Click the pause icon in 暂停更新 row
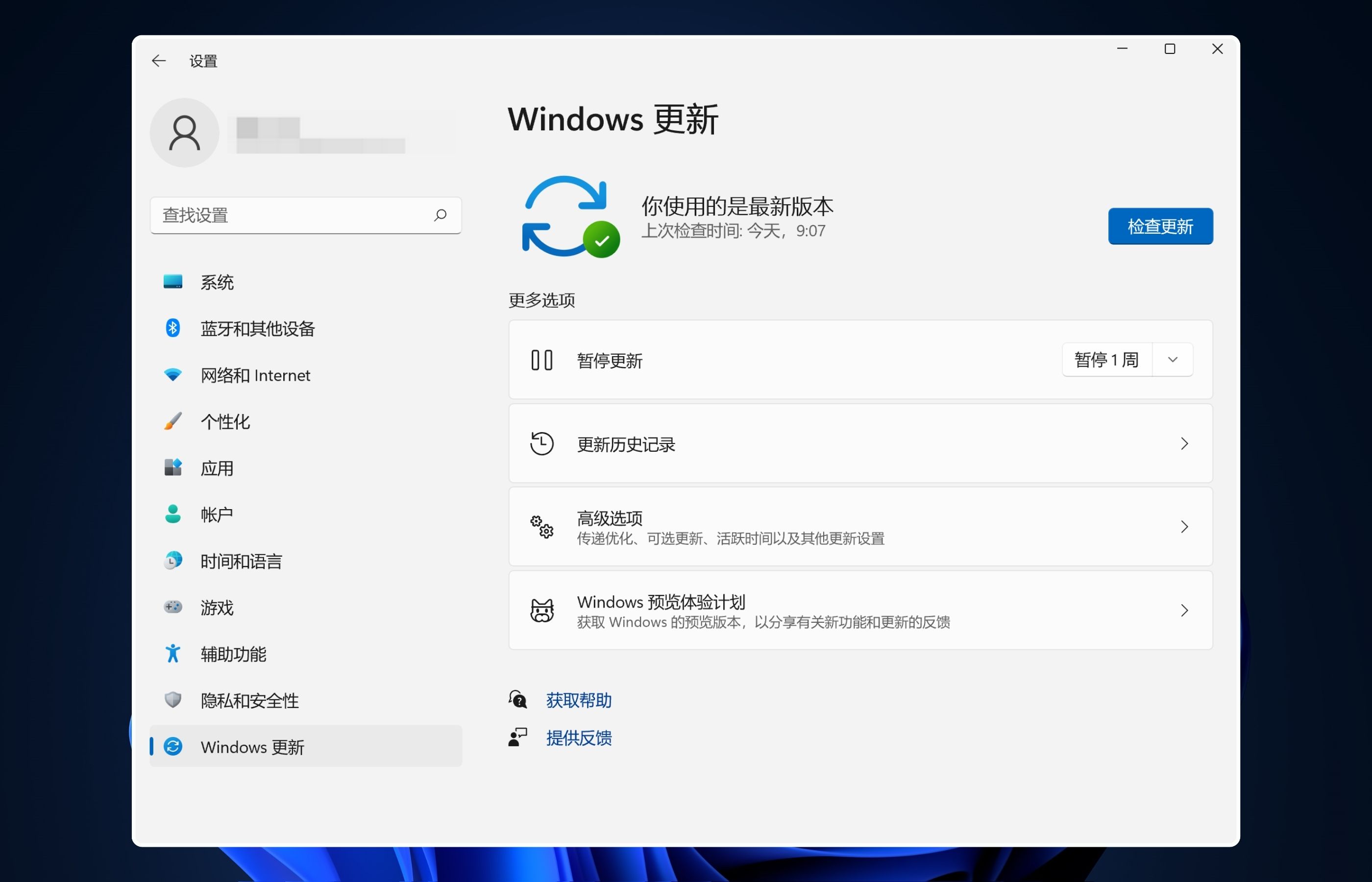The width and height of the screenshot is (1372, 882). 541,360
